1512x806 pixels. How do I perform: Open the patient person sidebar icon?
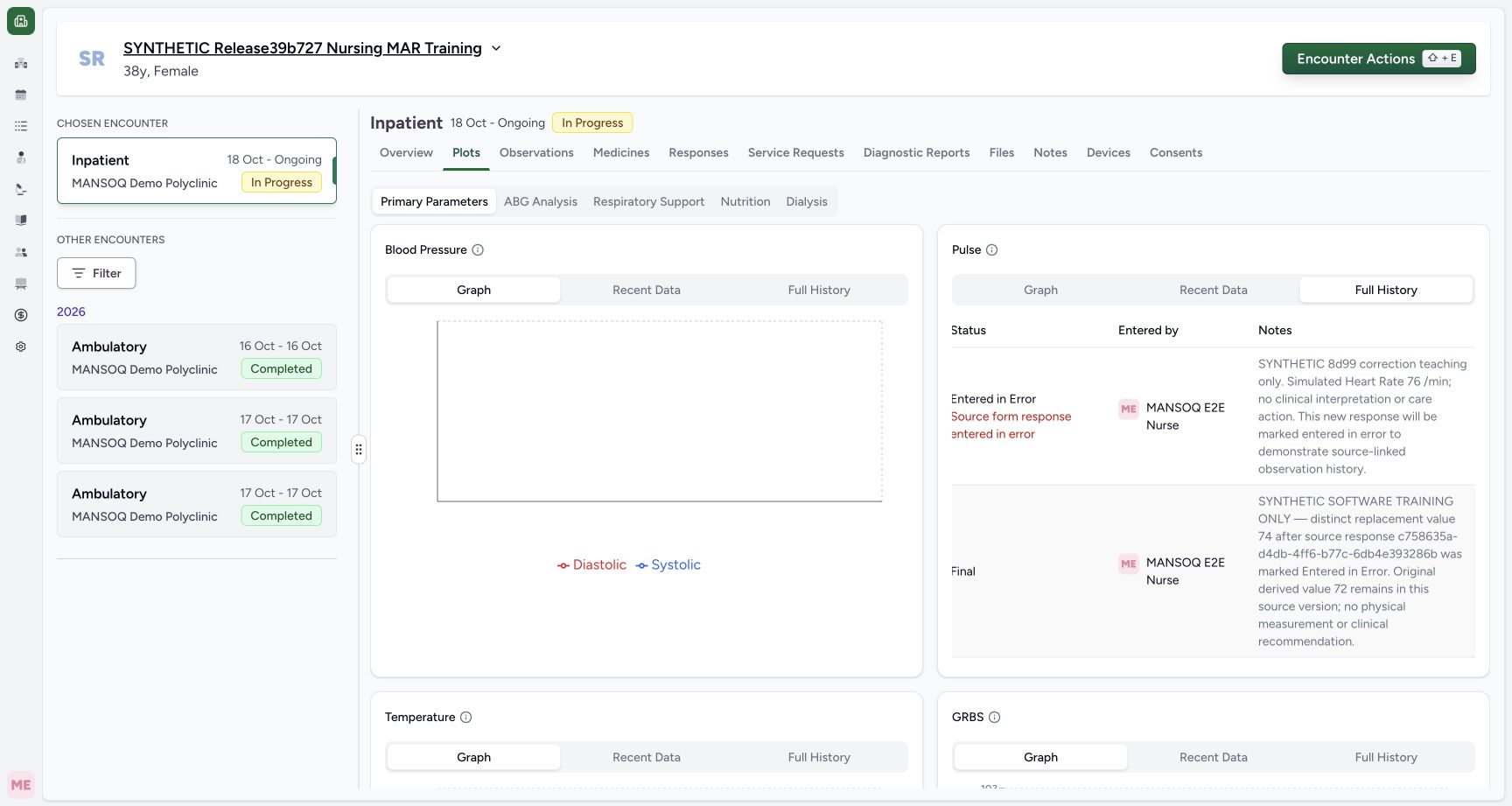(21, 158)
